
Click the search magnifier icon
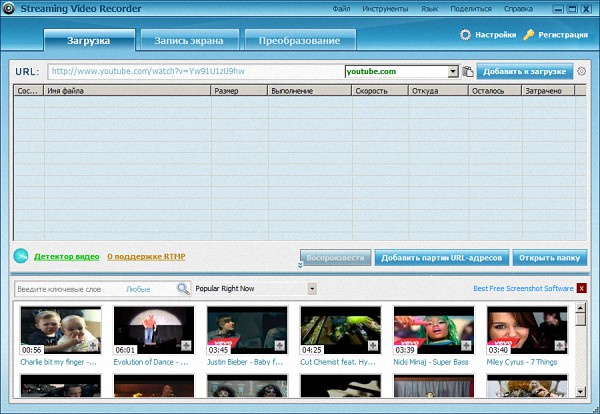(x=183, y=289)
